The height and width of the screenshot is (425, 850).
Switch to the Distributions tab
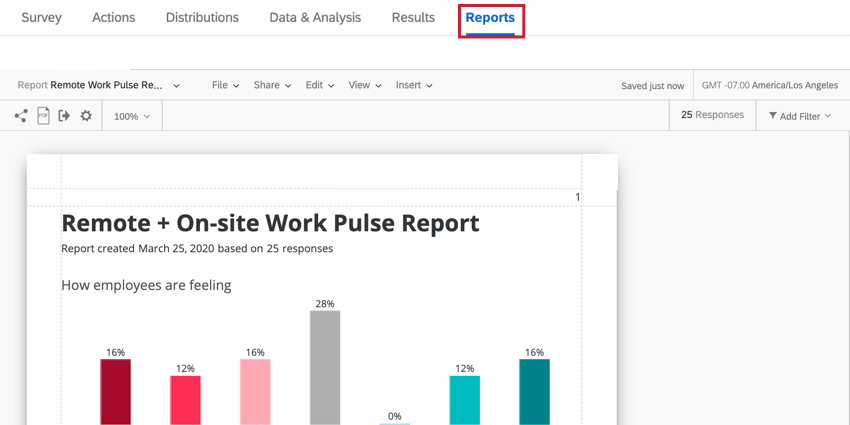(x=202, y=17)
